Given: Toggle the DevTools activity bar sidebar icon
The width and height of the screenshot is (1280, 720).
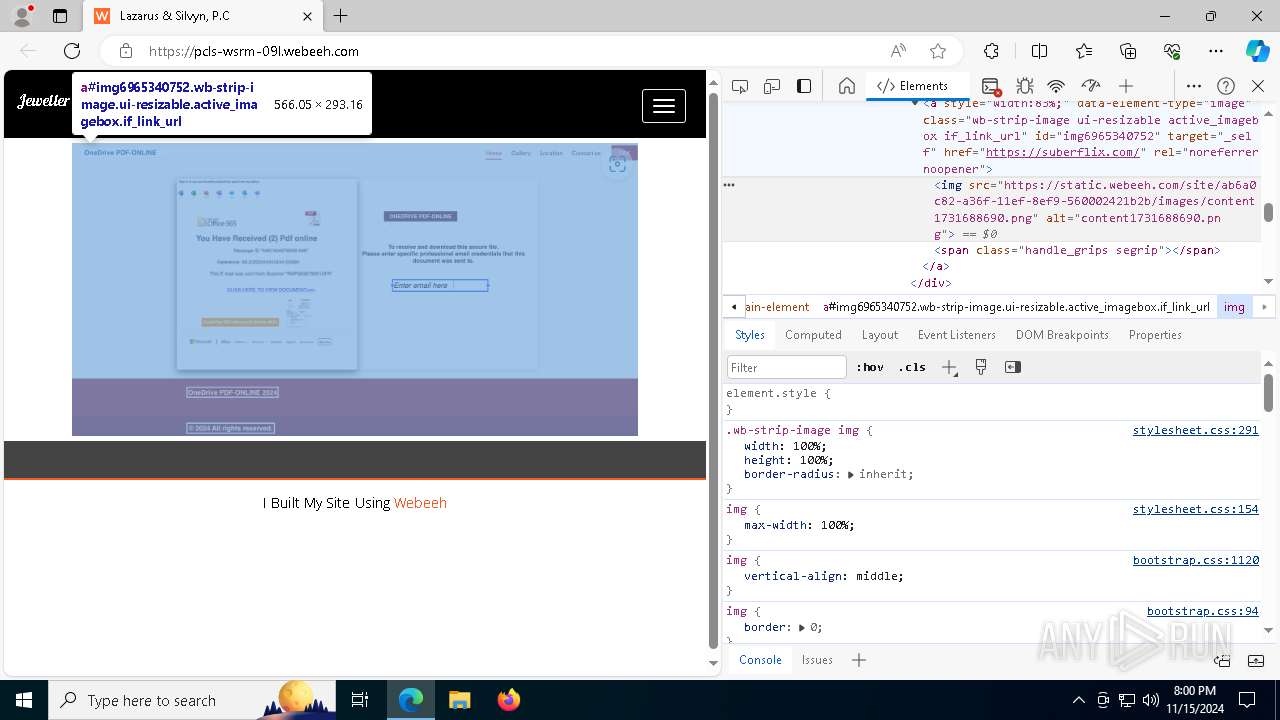Looking at the screenshot, I should tap(804, 86).
